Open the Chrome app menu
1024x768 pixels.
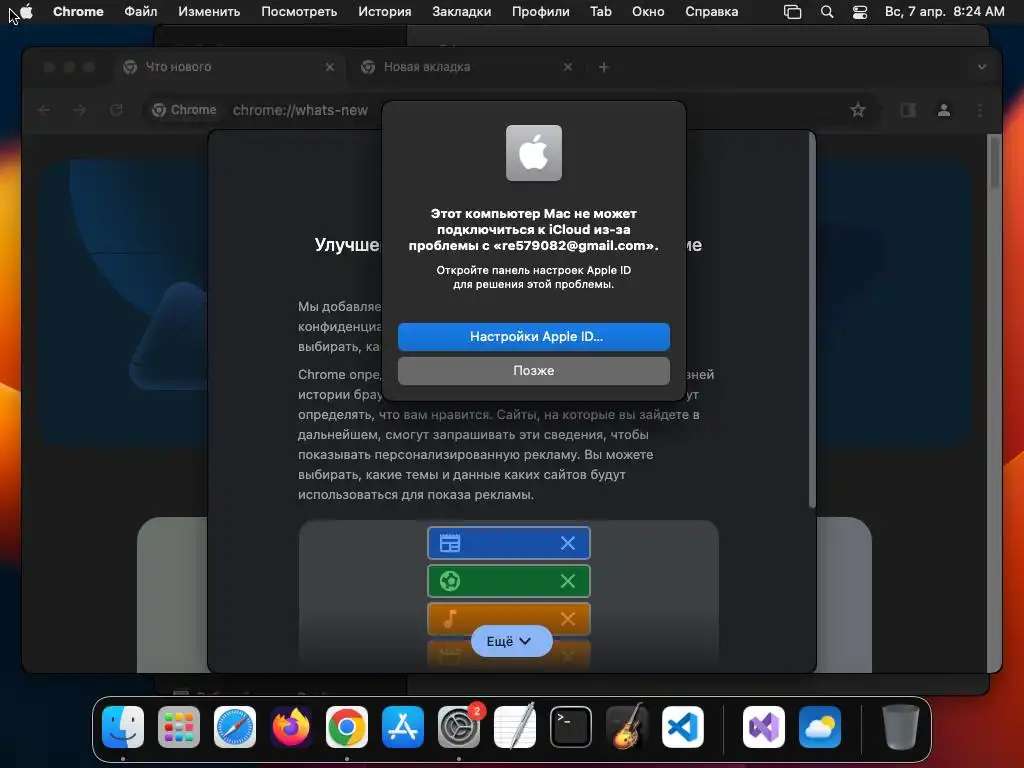[x=78, y=12]
